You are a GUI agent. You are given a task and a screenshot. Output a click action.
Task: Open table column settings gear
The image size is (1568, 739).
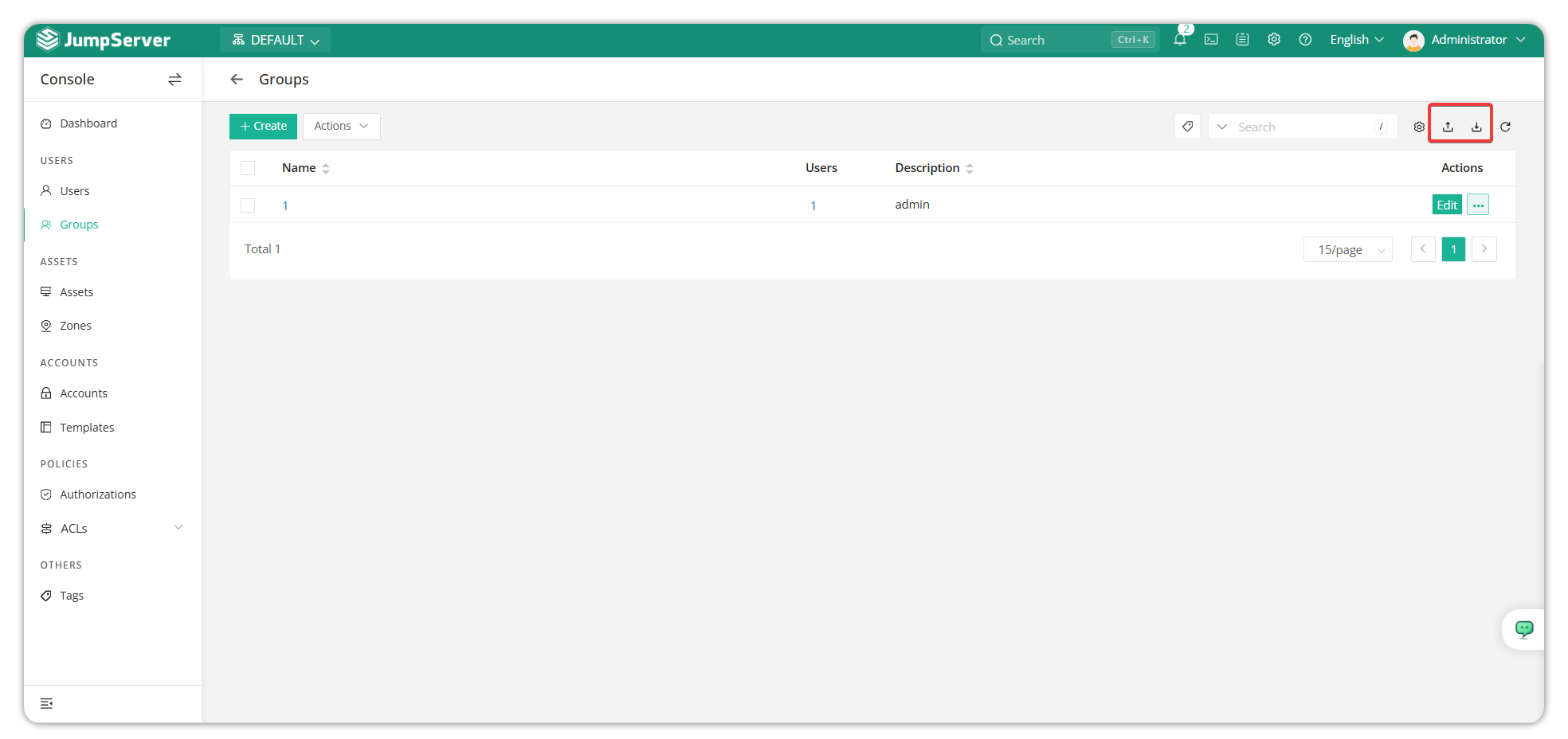[1419, 127]
